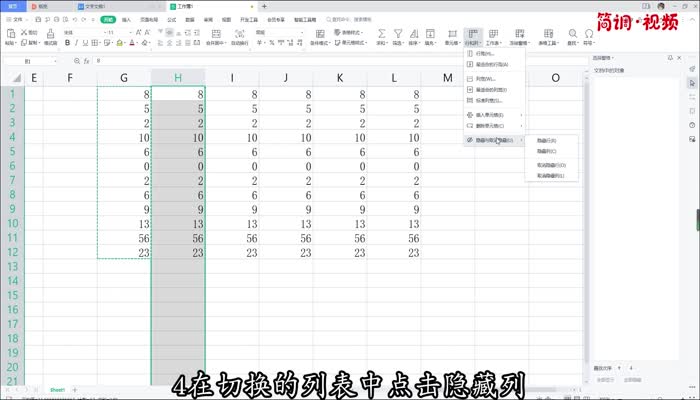Screen dimensions: 700x400
Task: Click the Bold formatting icon
Action: tap(67, 44)
